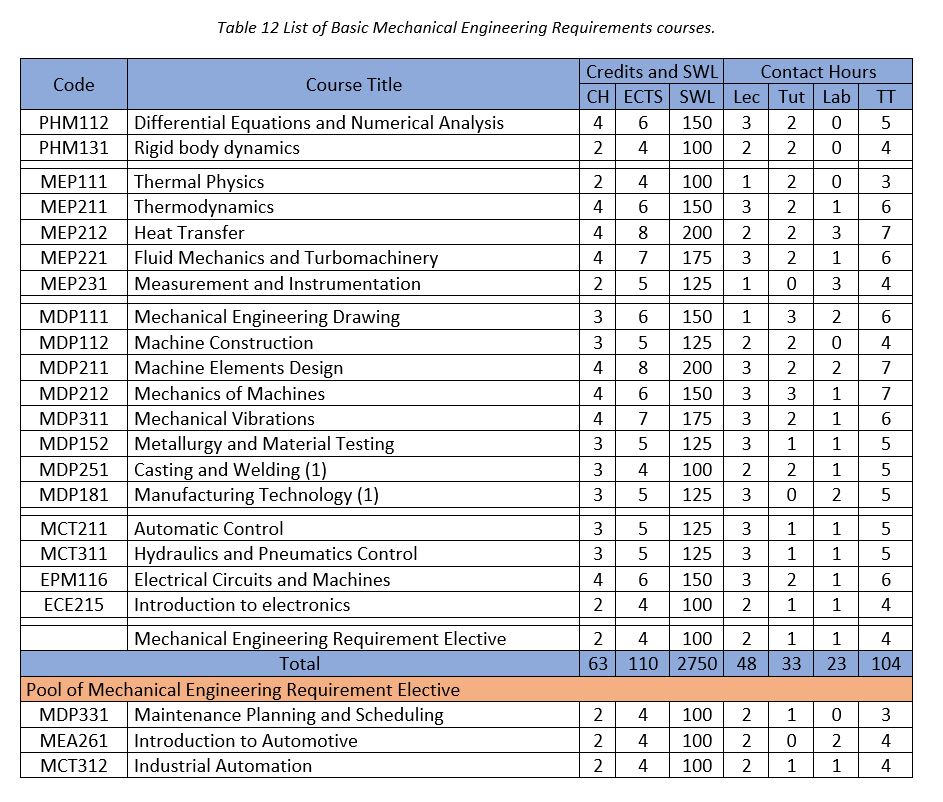This screenshot has height=802, width=943.
Task: Select the CH column header
Action: 597,97
